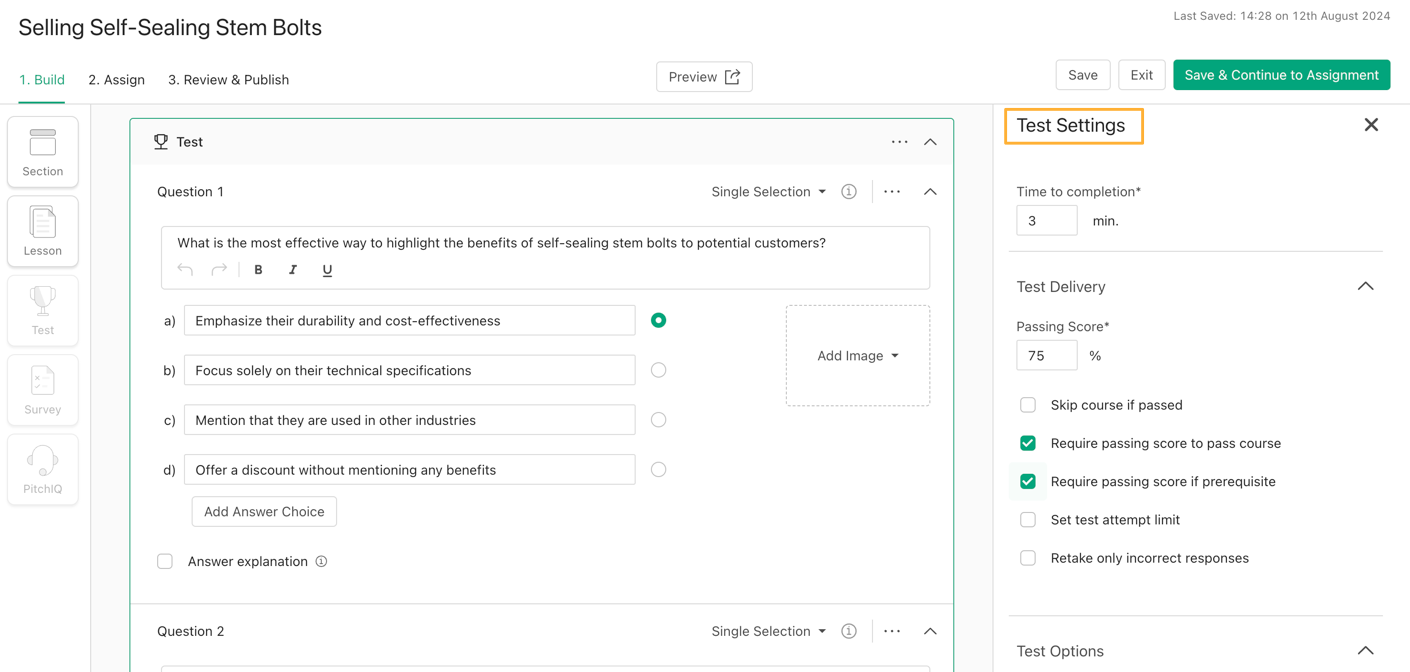
Task: Collapse the Test Options section
Action: pyautogui.click(x=1365, y=651)
